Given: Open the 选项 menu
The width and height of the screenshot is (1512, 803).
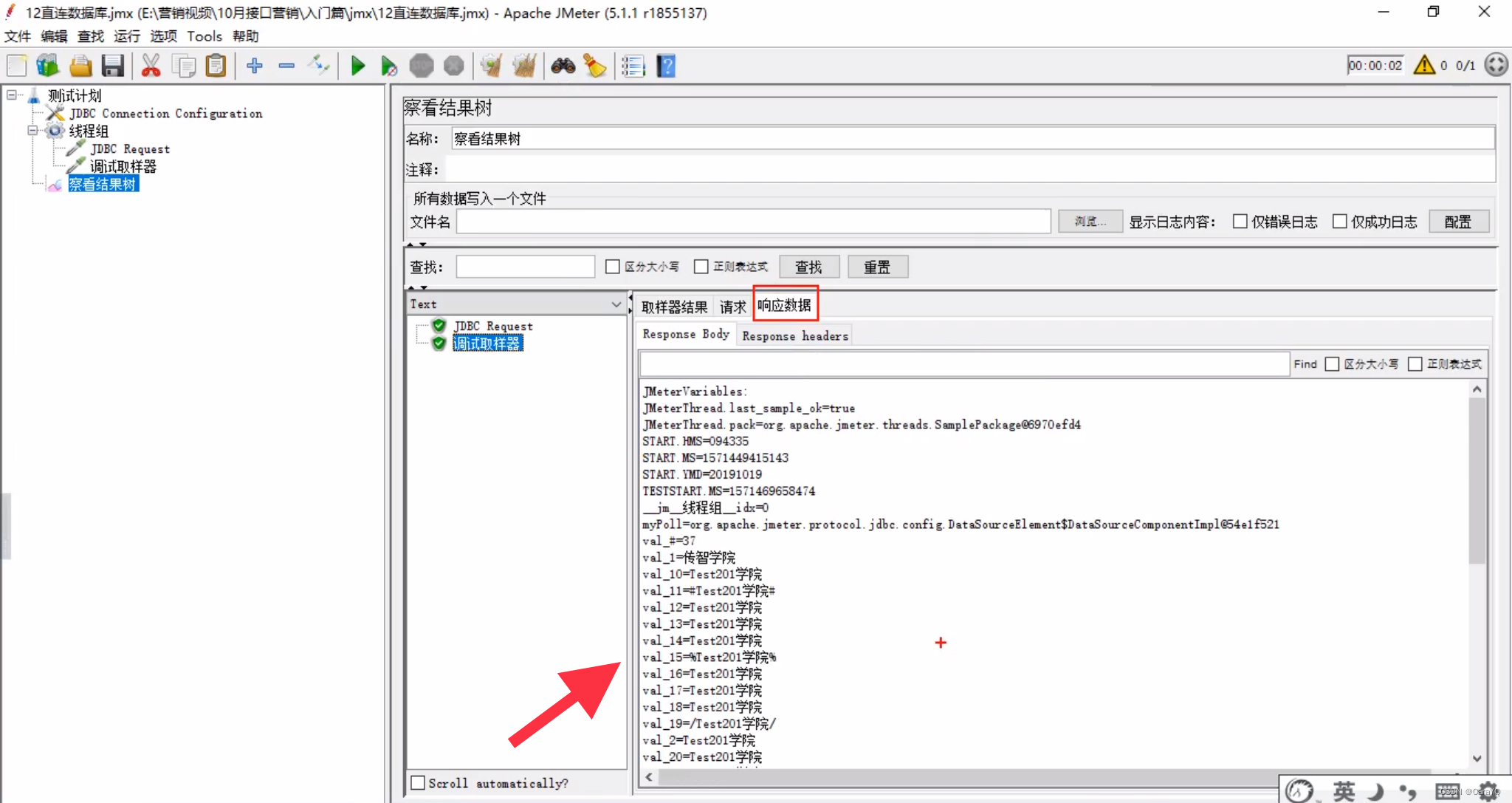Looking at the screenshot, I should [164, 36].
